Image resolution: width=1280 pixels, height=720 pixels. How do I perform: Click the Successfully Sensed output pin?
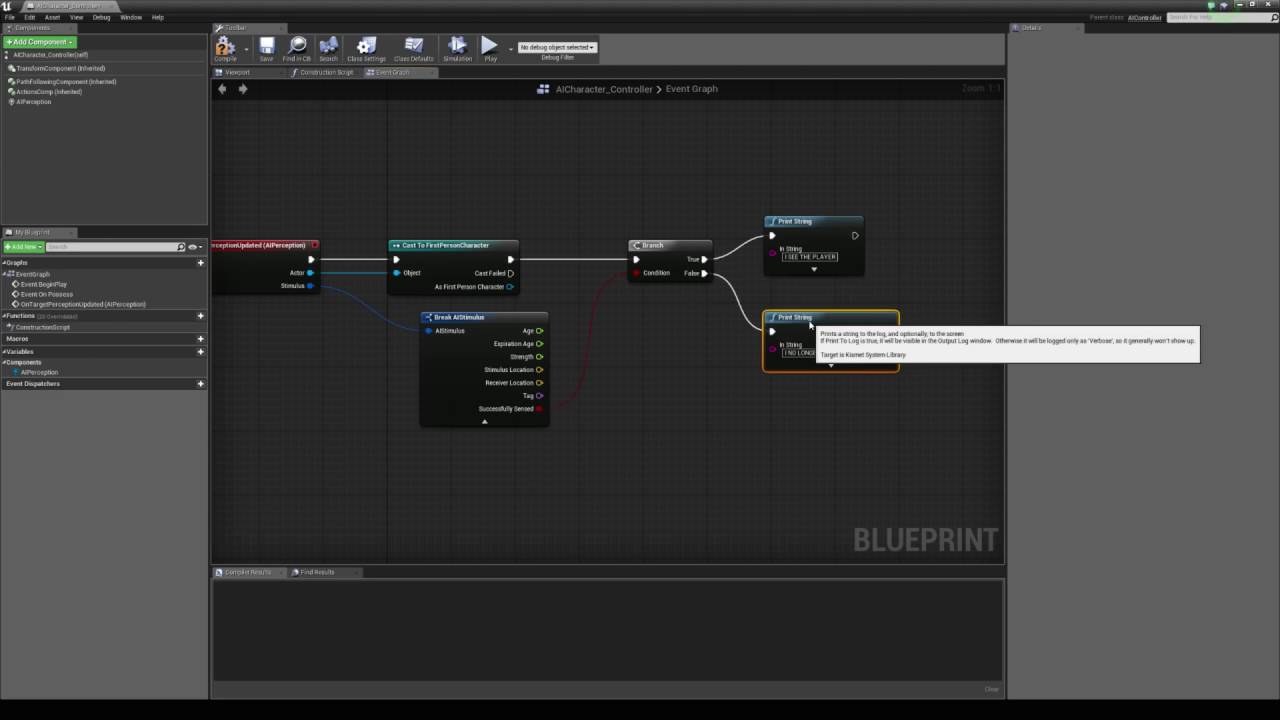click(539, 409)
